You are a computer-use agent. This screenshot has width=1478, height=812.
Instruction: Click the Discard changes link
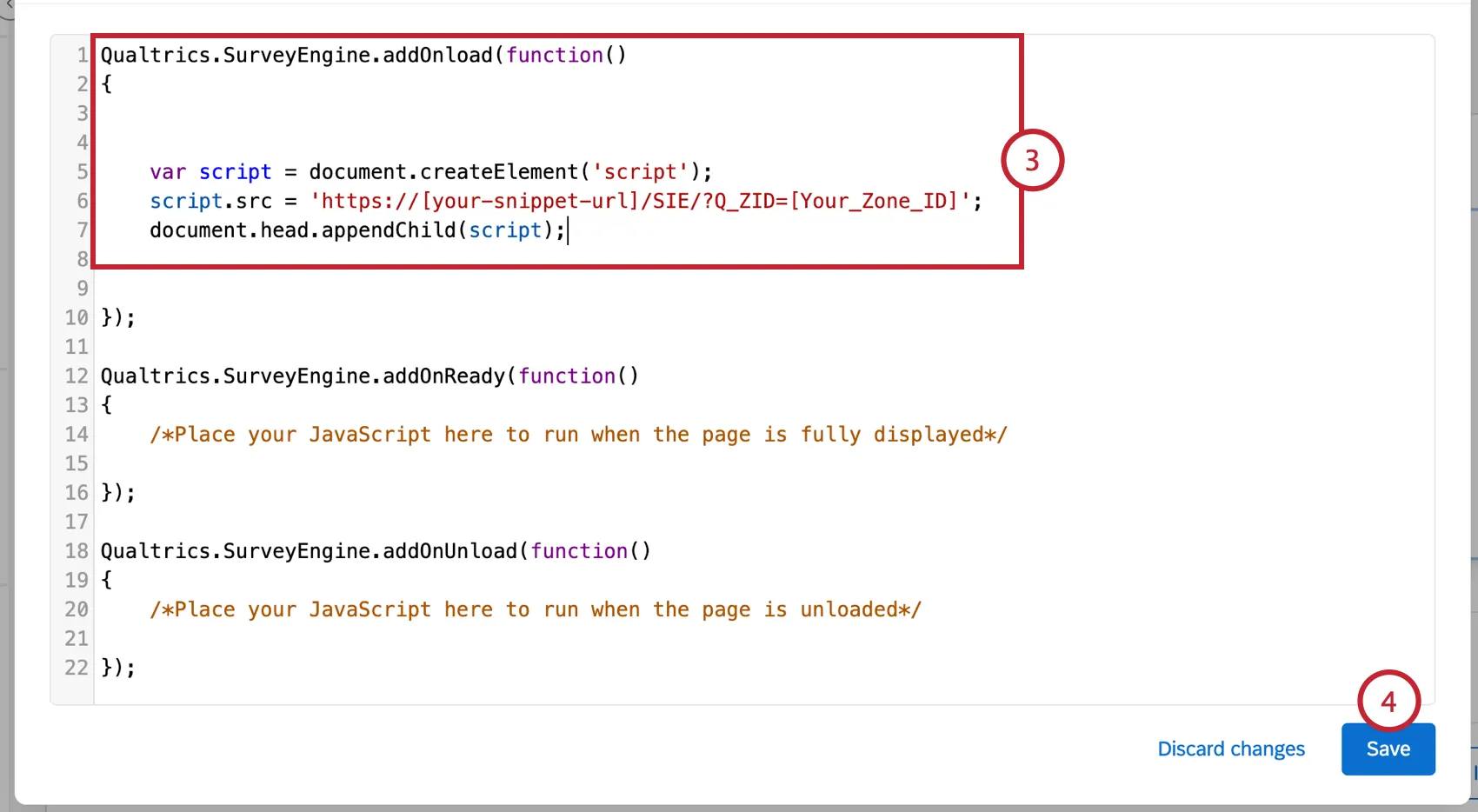pyautogui.click(x=1231, y=749)
